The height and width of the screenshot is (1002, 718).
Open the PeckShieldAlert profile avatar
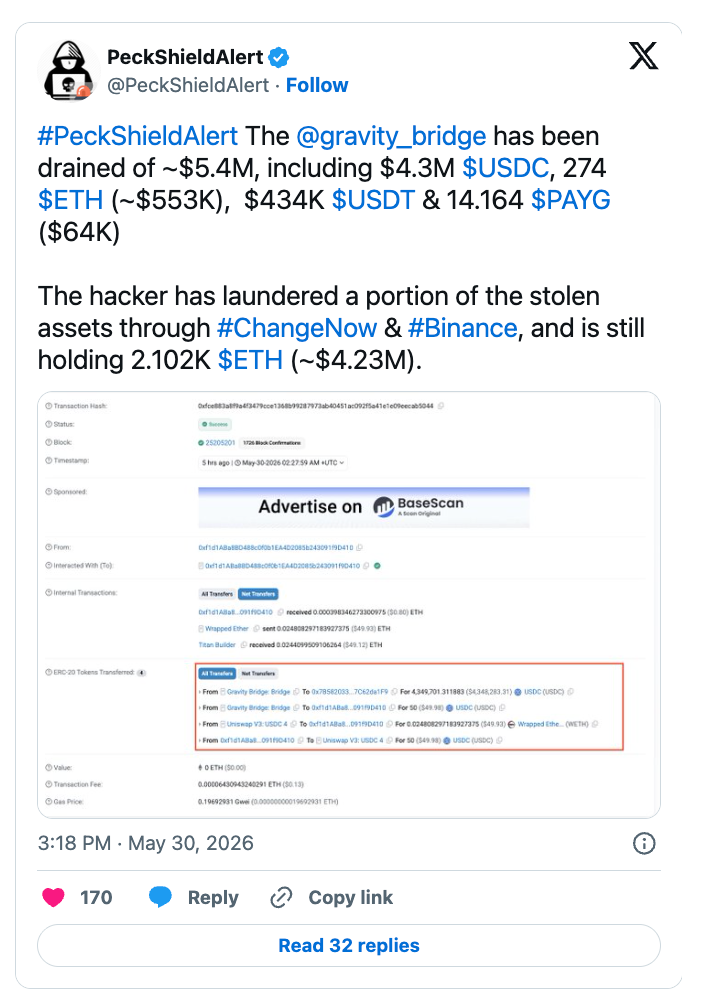67,70
